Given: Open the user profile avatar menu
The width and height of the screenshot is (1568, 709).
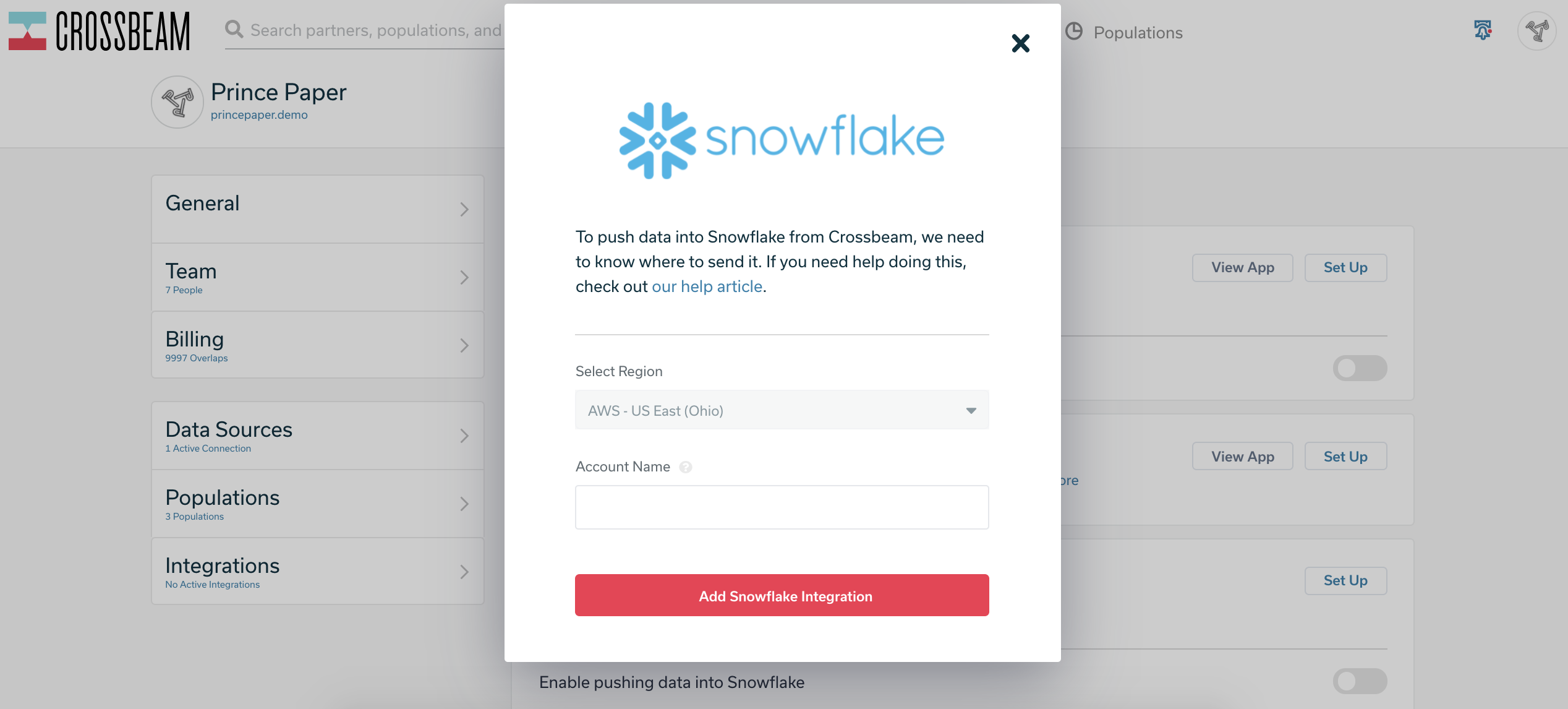Looking at the screenshot, I should 1536,31.
